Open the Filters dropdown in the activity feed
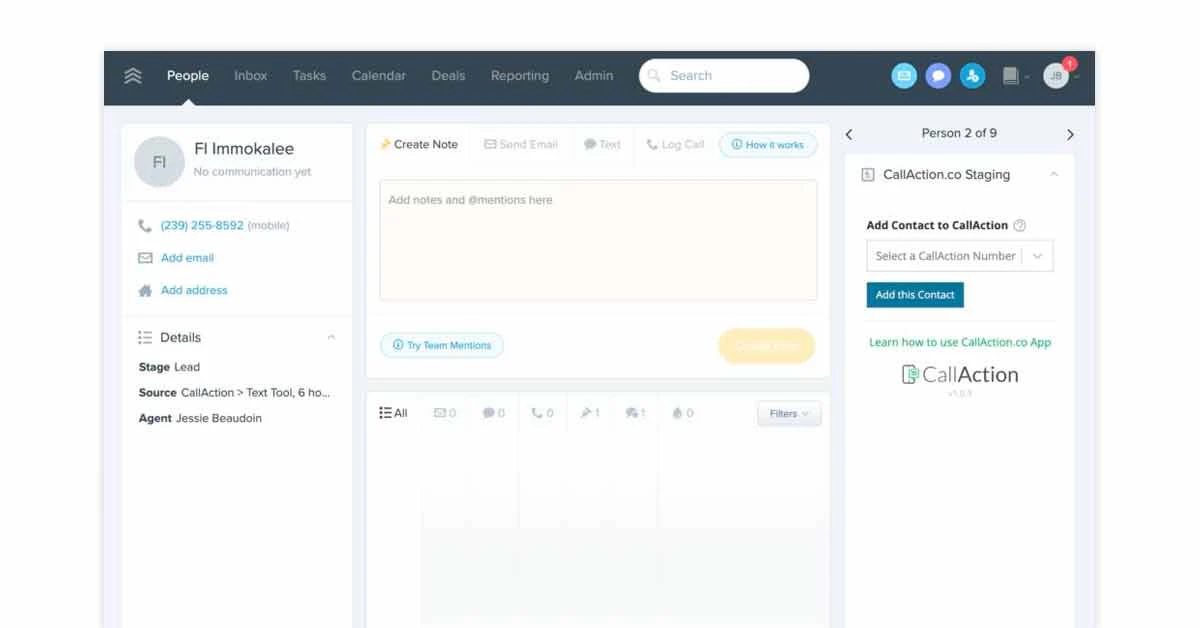1200x628 pixels. tap(788, 412)
